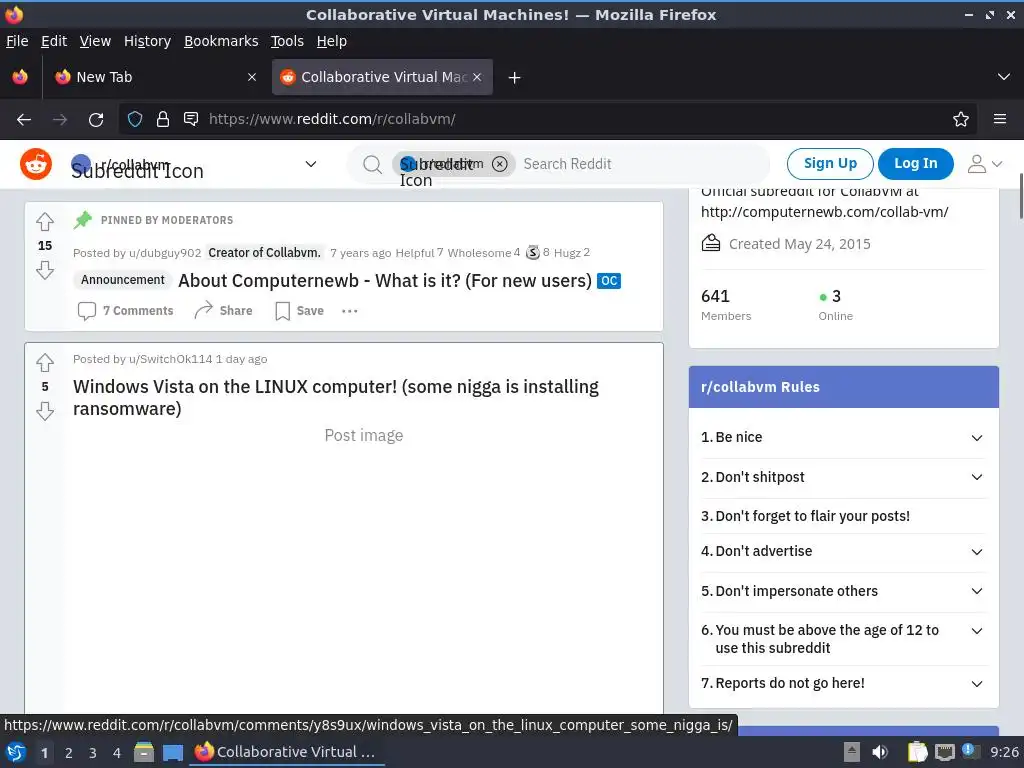Click the Firefox View icon in tab bar
This screenshot has width=1024, height=768.
(x=20, y=77)
